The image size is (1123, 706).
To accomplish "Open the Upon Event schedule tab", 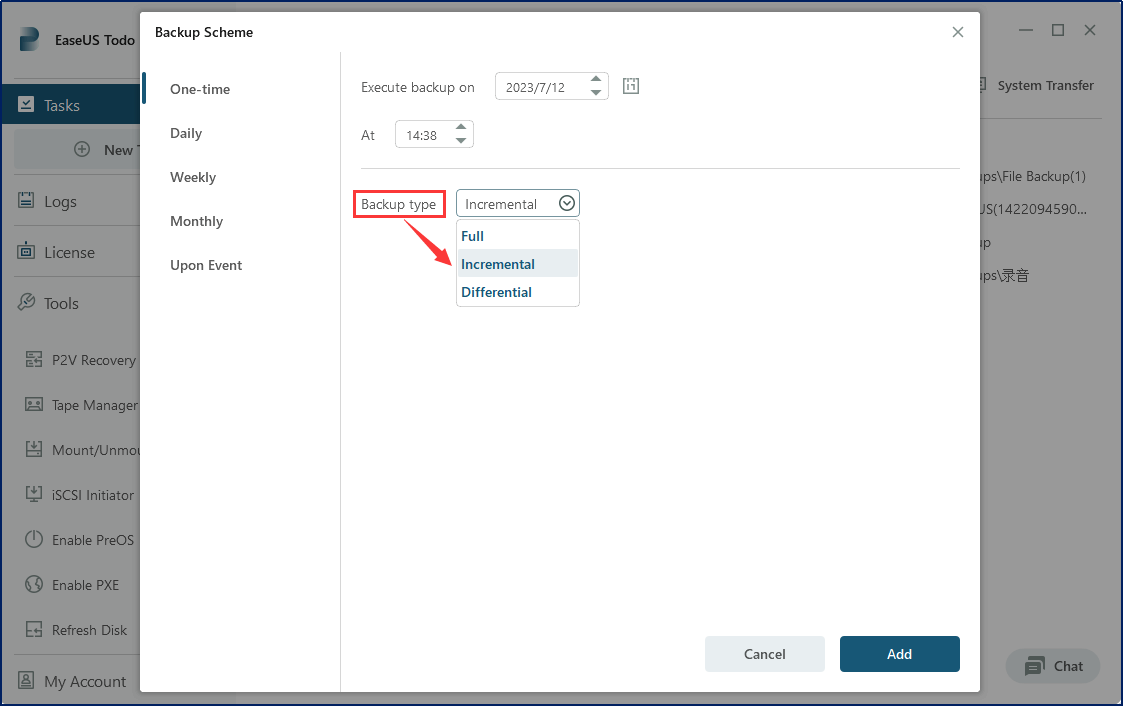I will pos(206,265).
